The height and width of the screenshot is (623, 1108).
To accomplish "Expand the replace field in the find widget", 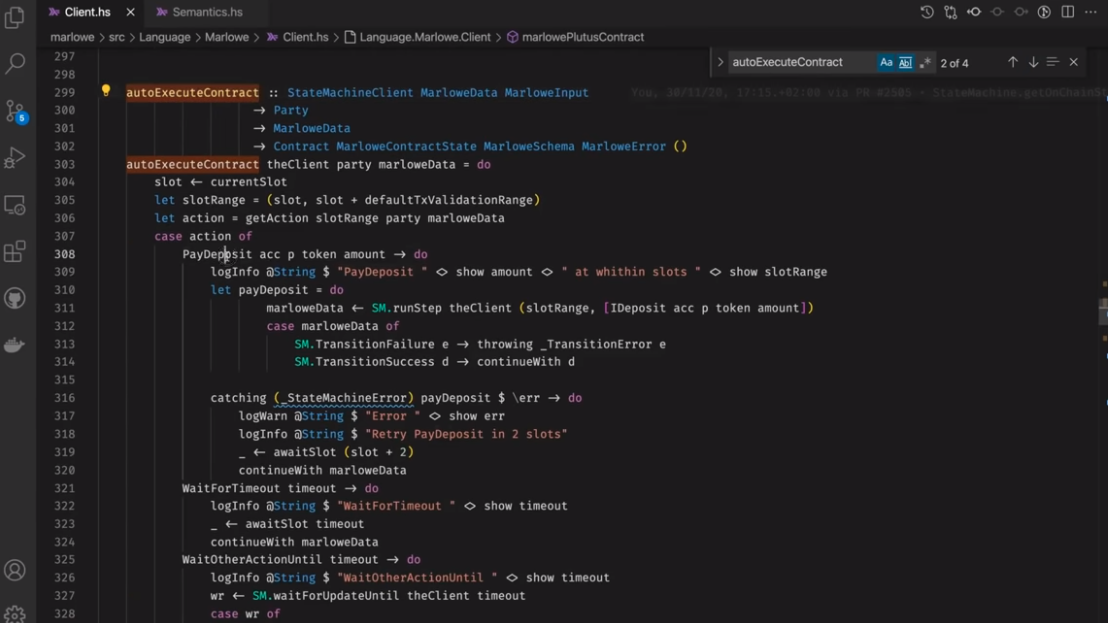I will [x=720, y=62].
